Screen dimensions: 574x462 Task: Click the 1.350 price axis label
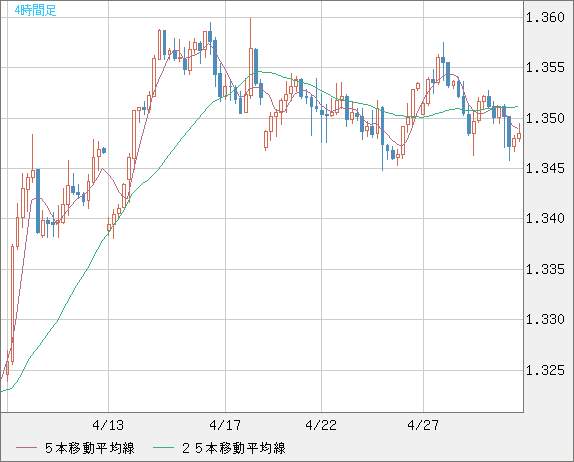(545, 118)
